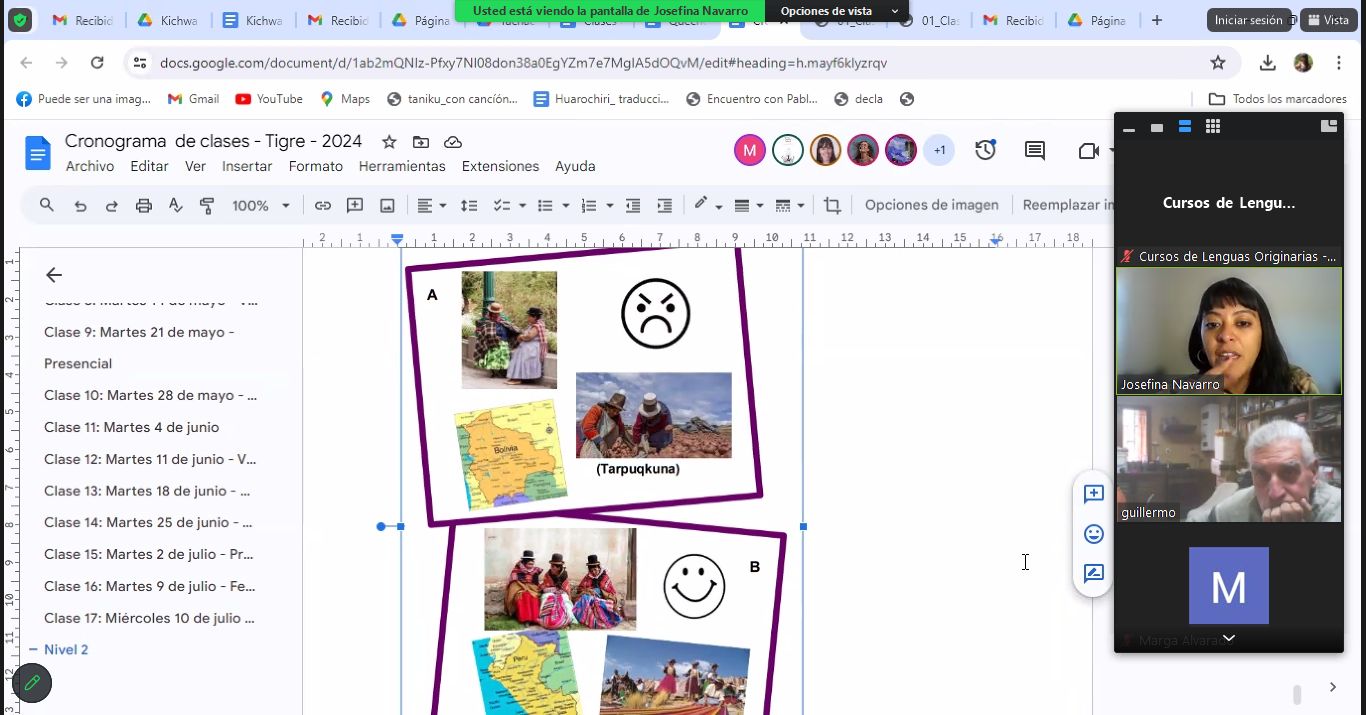Go to Clase 11: Martes 4 de junio
The width and height of the screenshot is (1366, 715).
tap(131, 427)
